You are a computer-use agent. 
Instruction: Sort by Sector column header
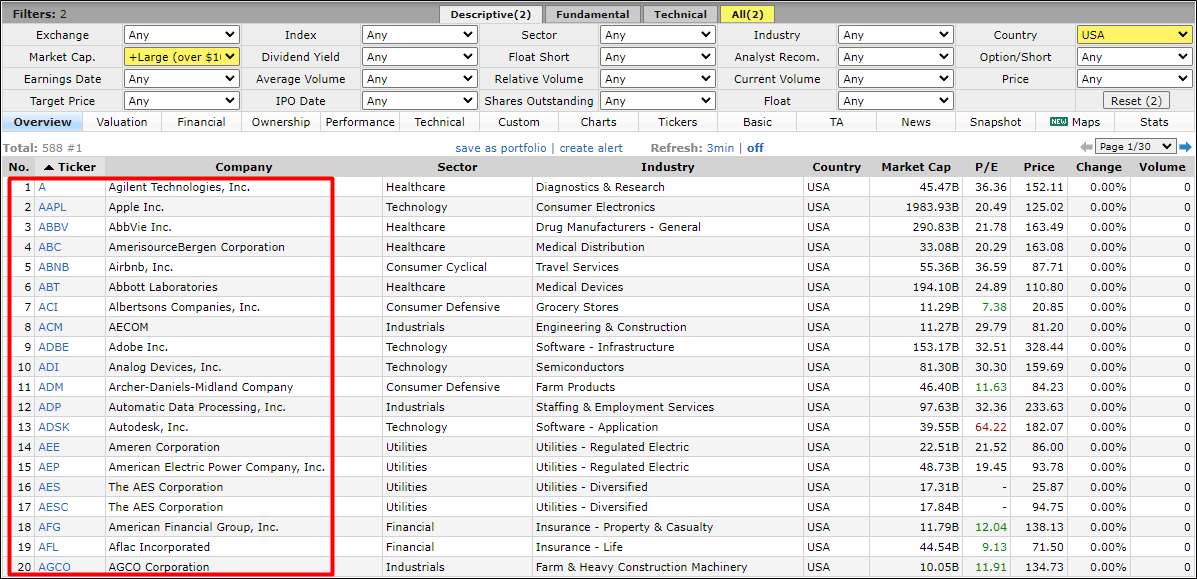click(457, 167)
